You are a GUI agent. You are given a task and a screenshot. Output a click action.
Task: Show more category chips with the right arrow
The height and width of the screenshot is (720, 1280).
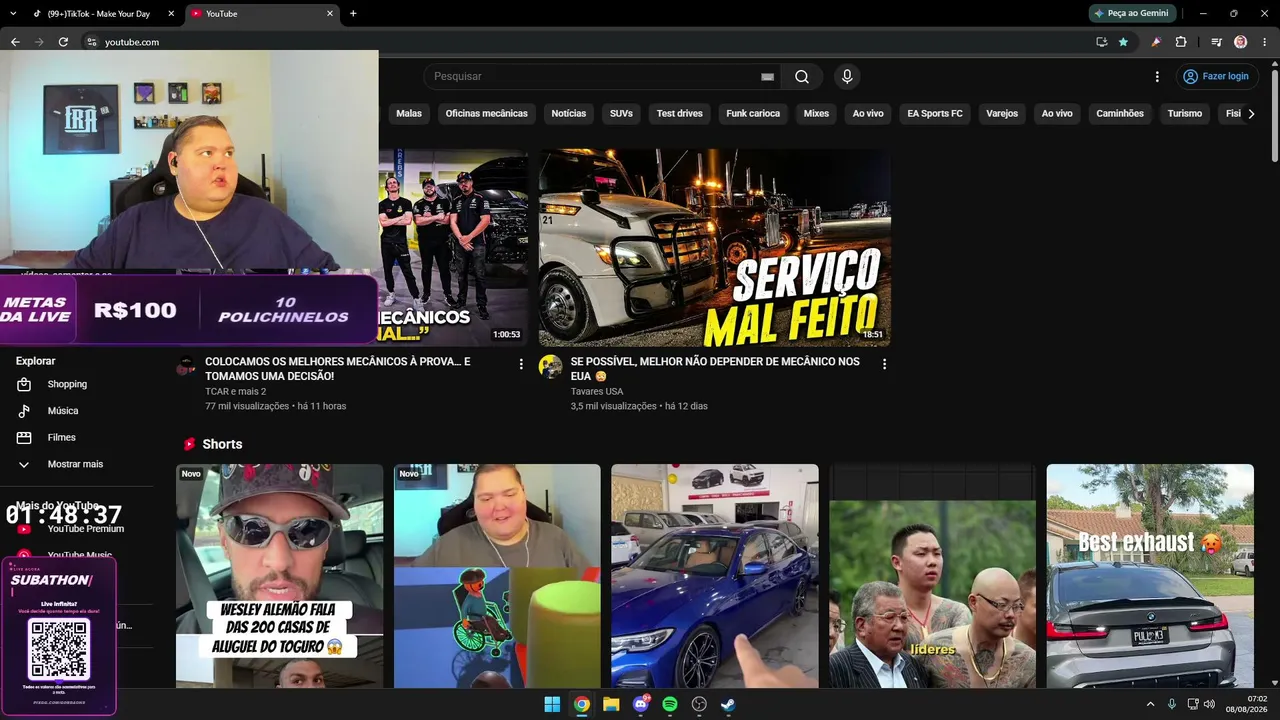pyautogui.click(x=1251, y=114)
